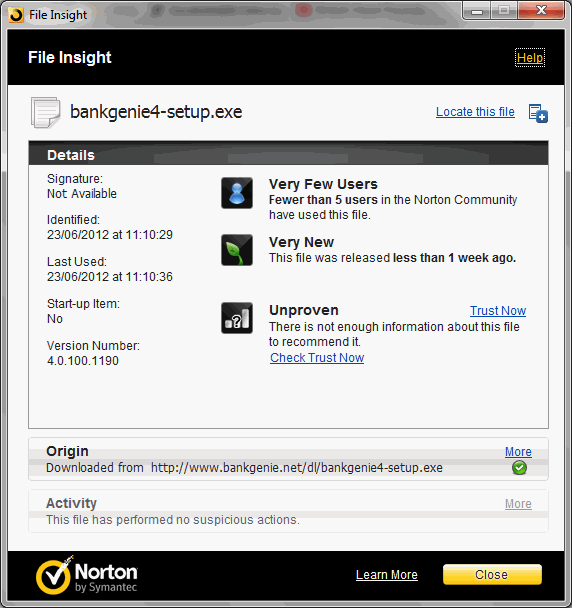572x608 pixels.
Task: Click the document icon next to bankgenie4-setup.exe
Action: 46,112
